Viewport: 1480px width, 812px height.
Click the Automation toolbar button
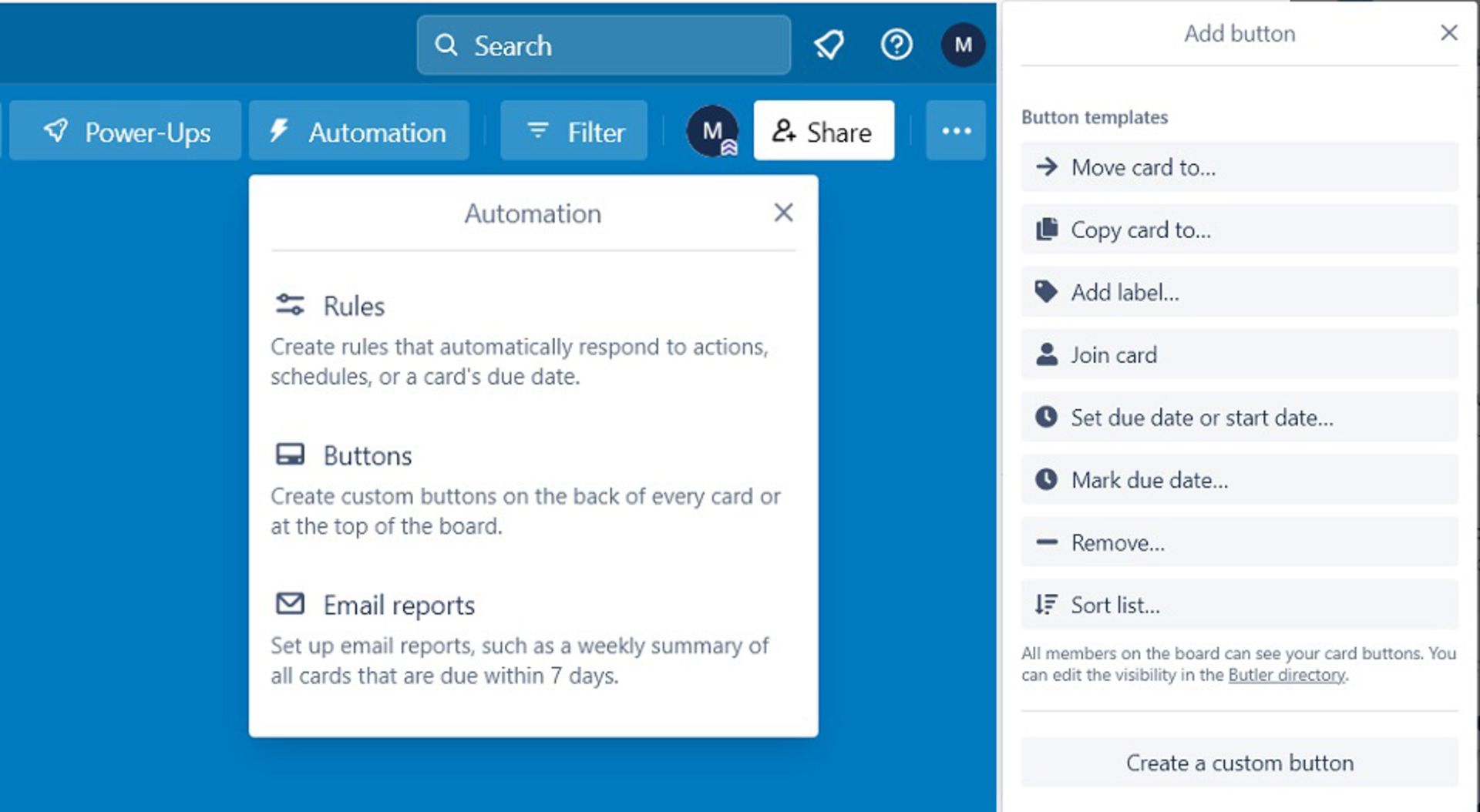[x=358, y=131]
